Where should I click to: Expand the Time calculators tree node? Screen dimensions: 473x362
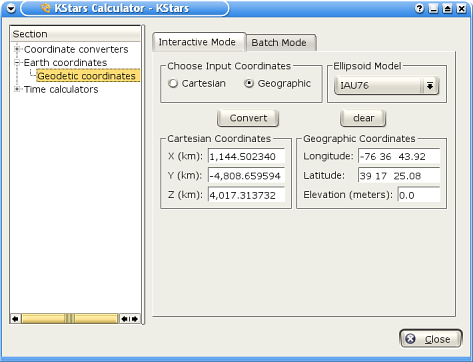pos(17,89)
